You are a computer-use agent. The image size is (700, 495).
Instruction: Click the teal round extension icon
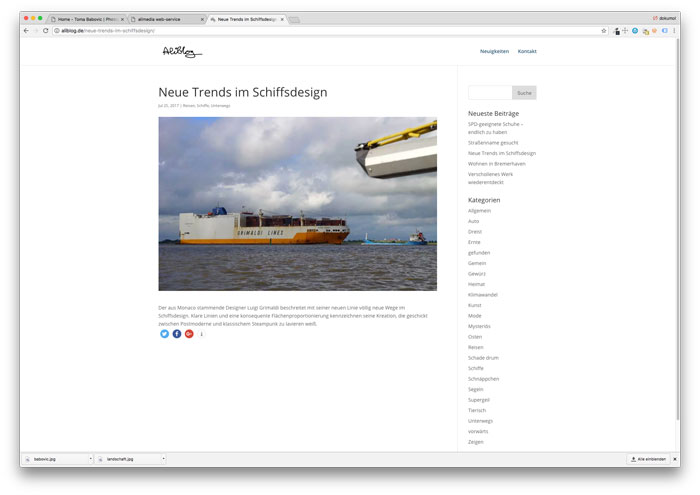tap(635, 31)
